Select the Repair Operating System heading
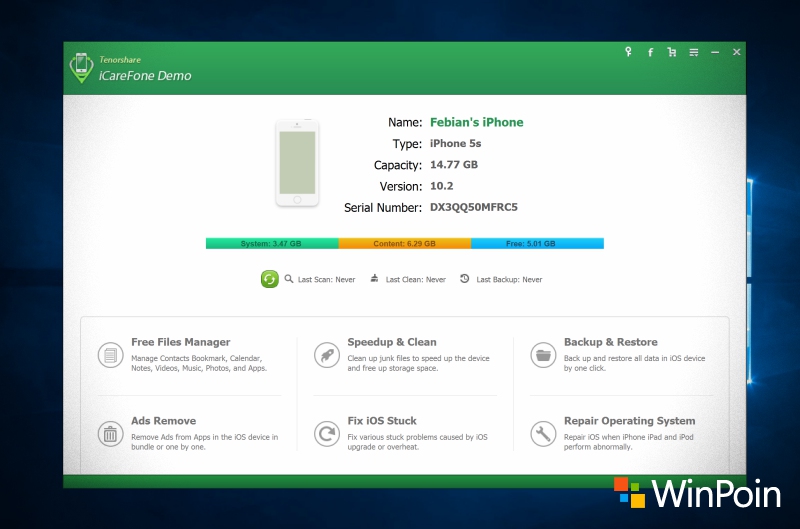 (x=629, y=421)
